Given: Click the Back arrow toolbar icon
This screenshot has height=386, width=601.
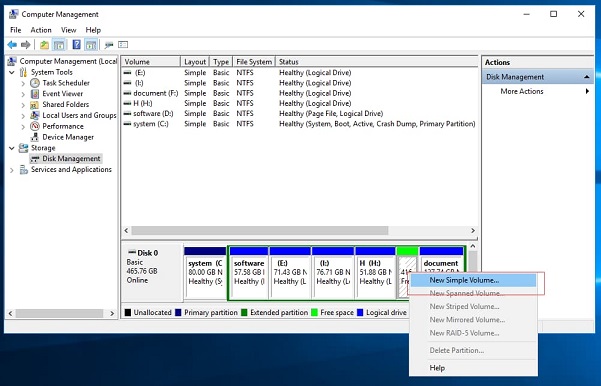Looking at the screenshot, I should pyautogui.click(x=12, y=45).
